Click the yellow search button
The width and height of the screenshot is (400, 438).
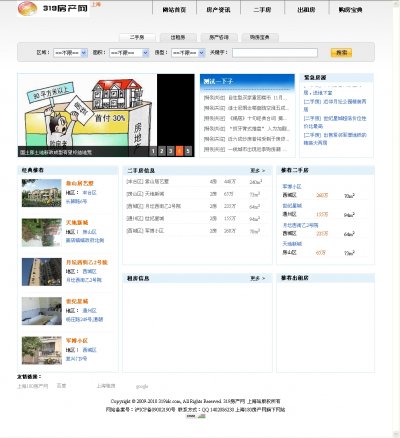[x=341, y=53]
